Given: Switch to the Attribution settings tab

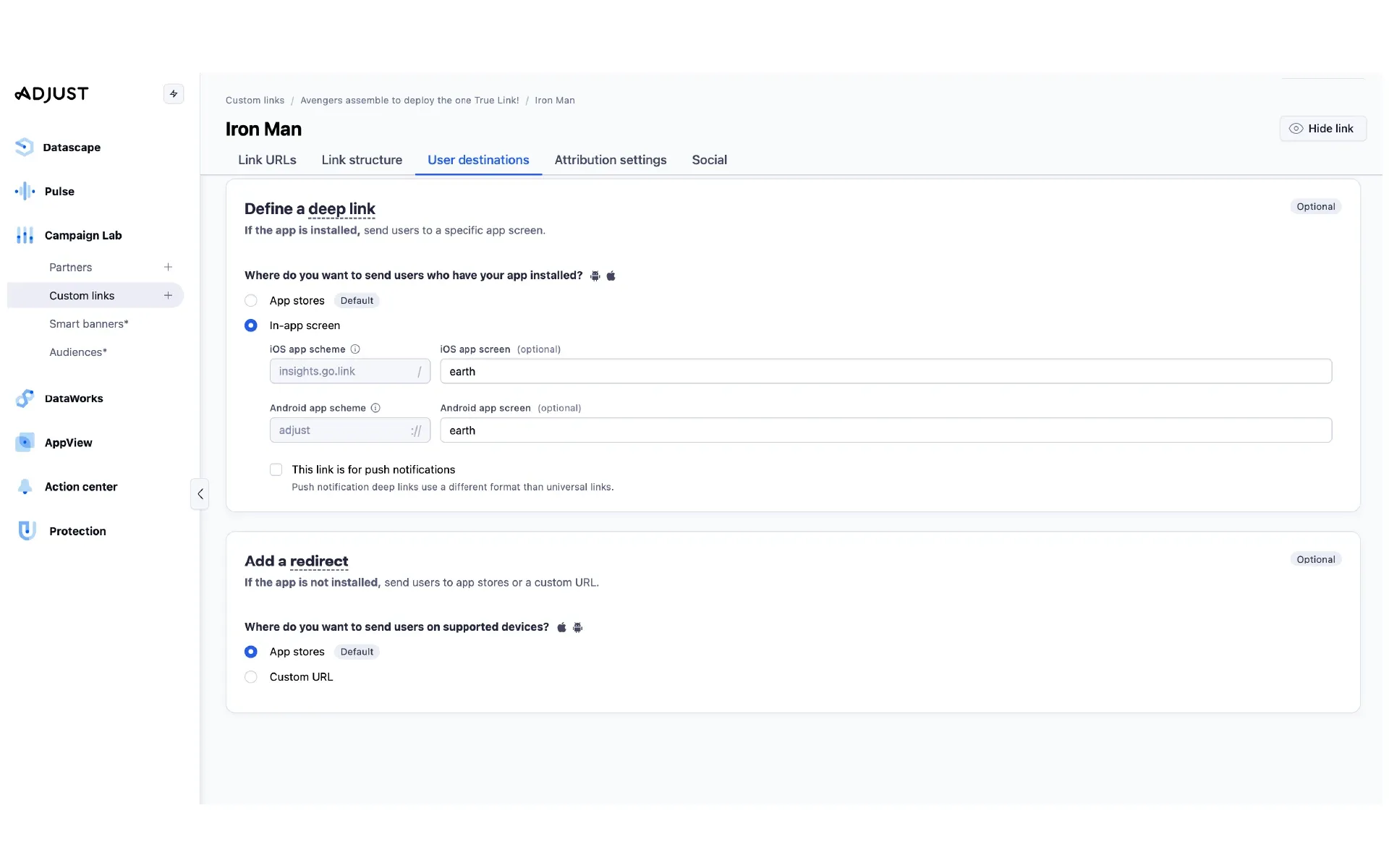Looking at the screenshot, I should (610, 160).
